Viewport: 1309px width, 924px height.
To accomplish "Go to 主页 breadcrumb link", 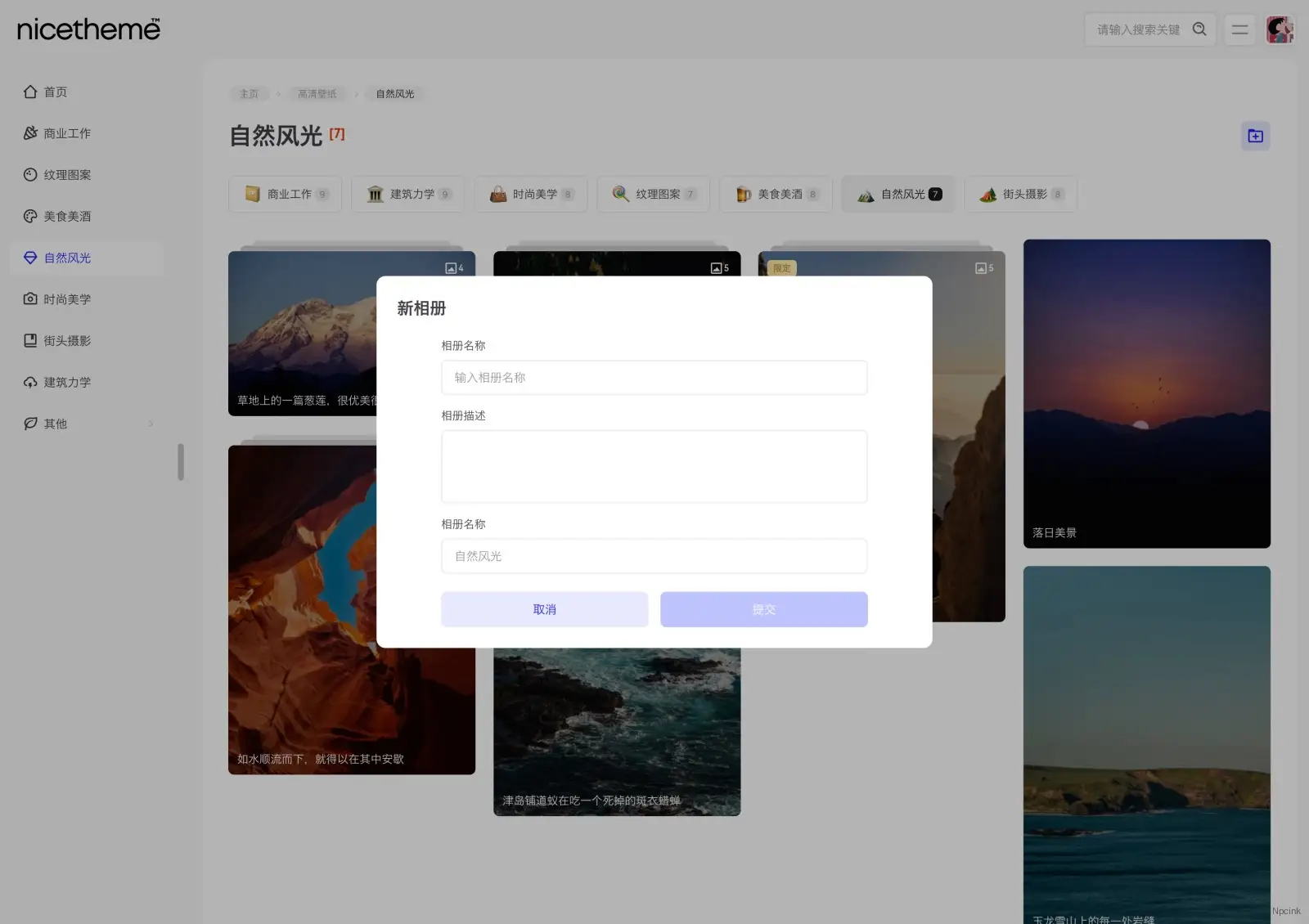I will click(249, 94).
